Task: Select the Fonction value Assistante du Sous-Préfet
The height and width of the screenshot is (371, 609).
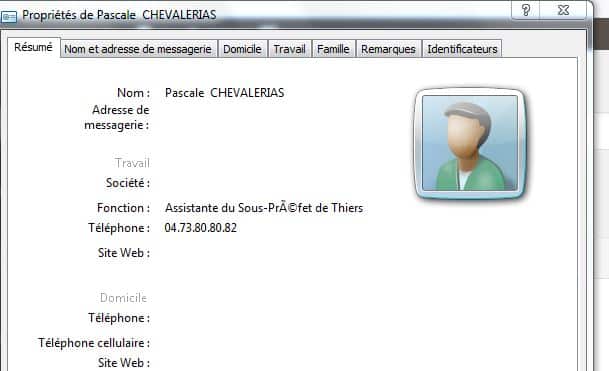Action: [264, 208]
